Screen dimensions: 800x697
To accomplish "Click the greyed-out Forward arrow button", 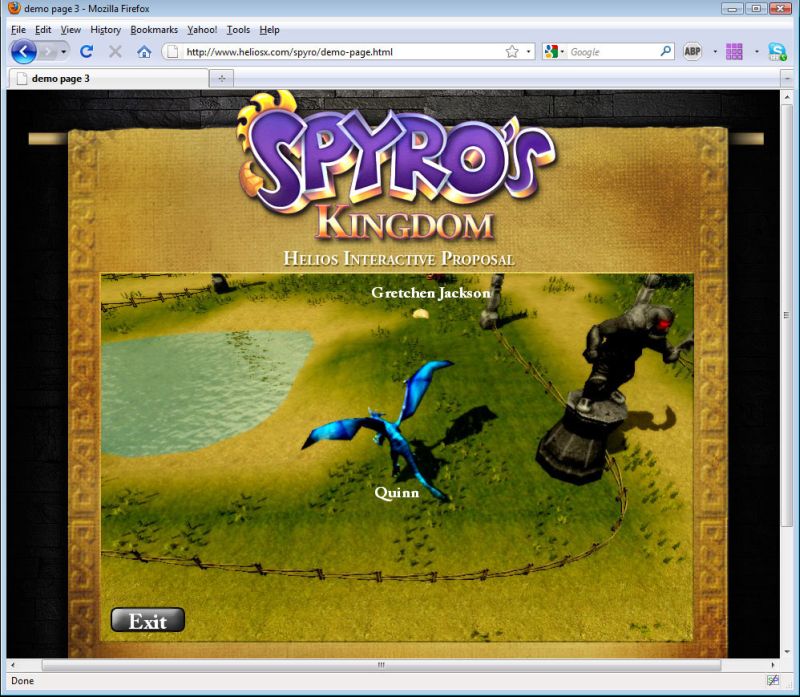I will [x=48, y=52].
